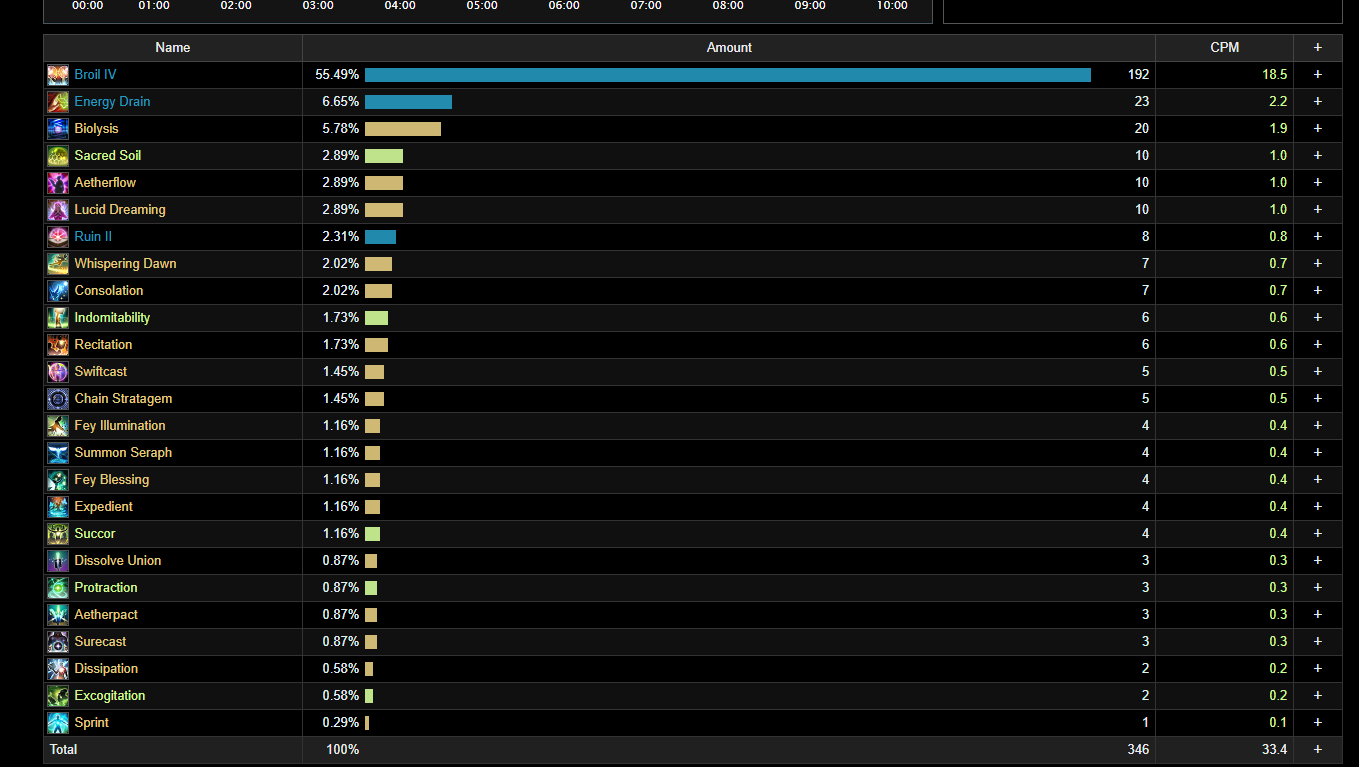Click the Broil IV amount bar
Image resolution: width=1359 pixels, height=767 pixels.
(728, 75)
